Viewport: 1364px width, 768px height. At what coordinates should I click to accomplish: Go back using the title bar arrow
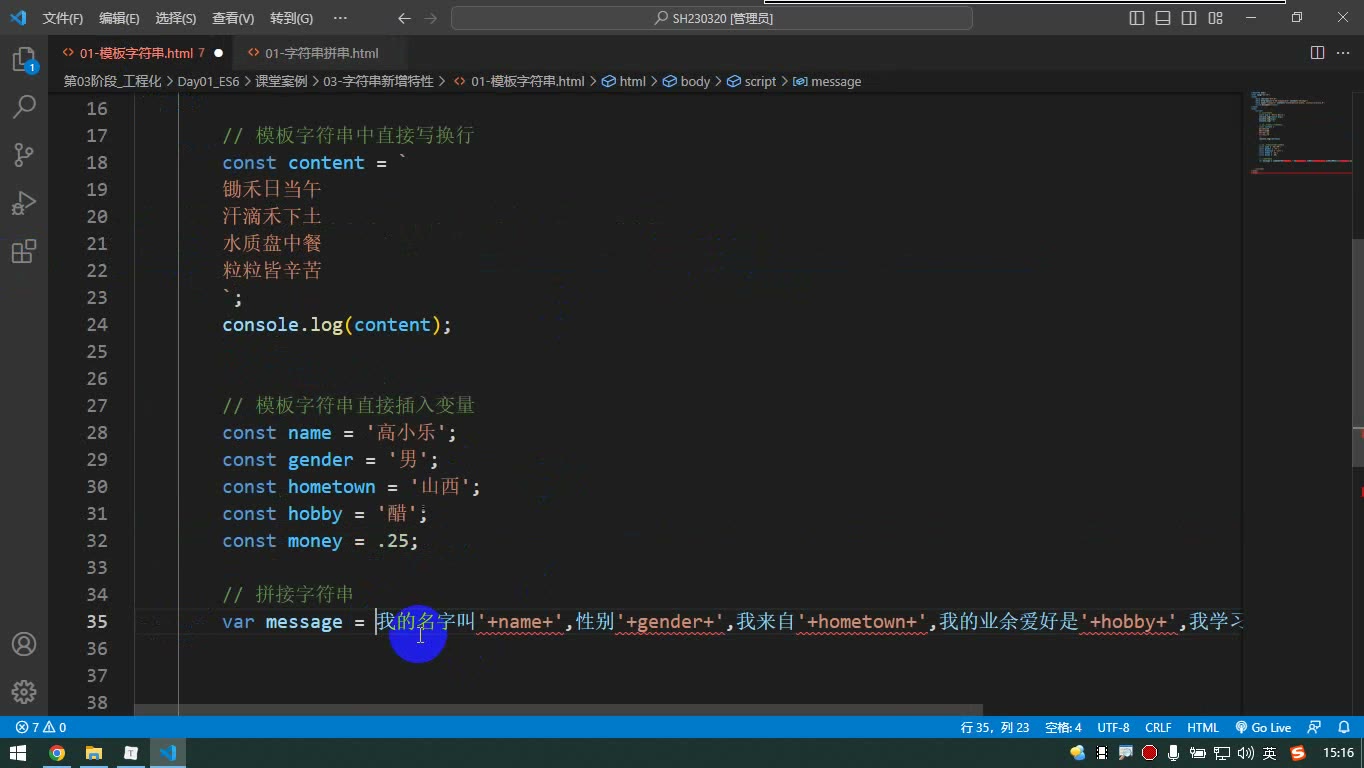404,18
